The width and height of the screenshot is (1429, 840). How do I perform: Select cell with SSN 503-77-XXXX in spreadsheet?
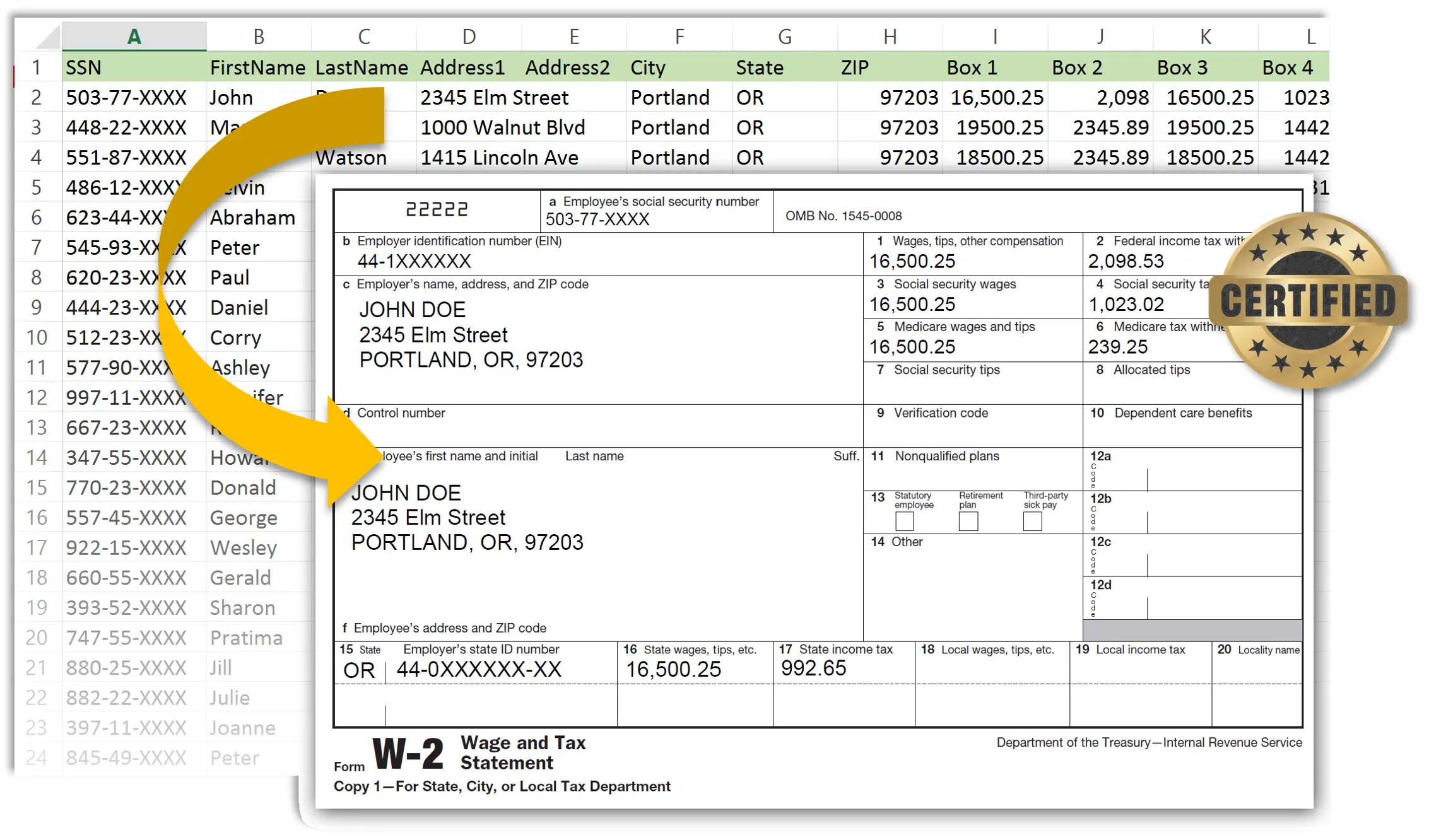134,97
